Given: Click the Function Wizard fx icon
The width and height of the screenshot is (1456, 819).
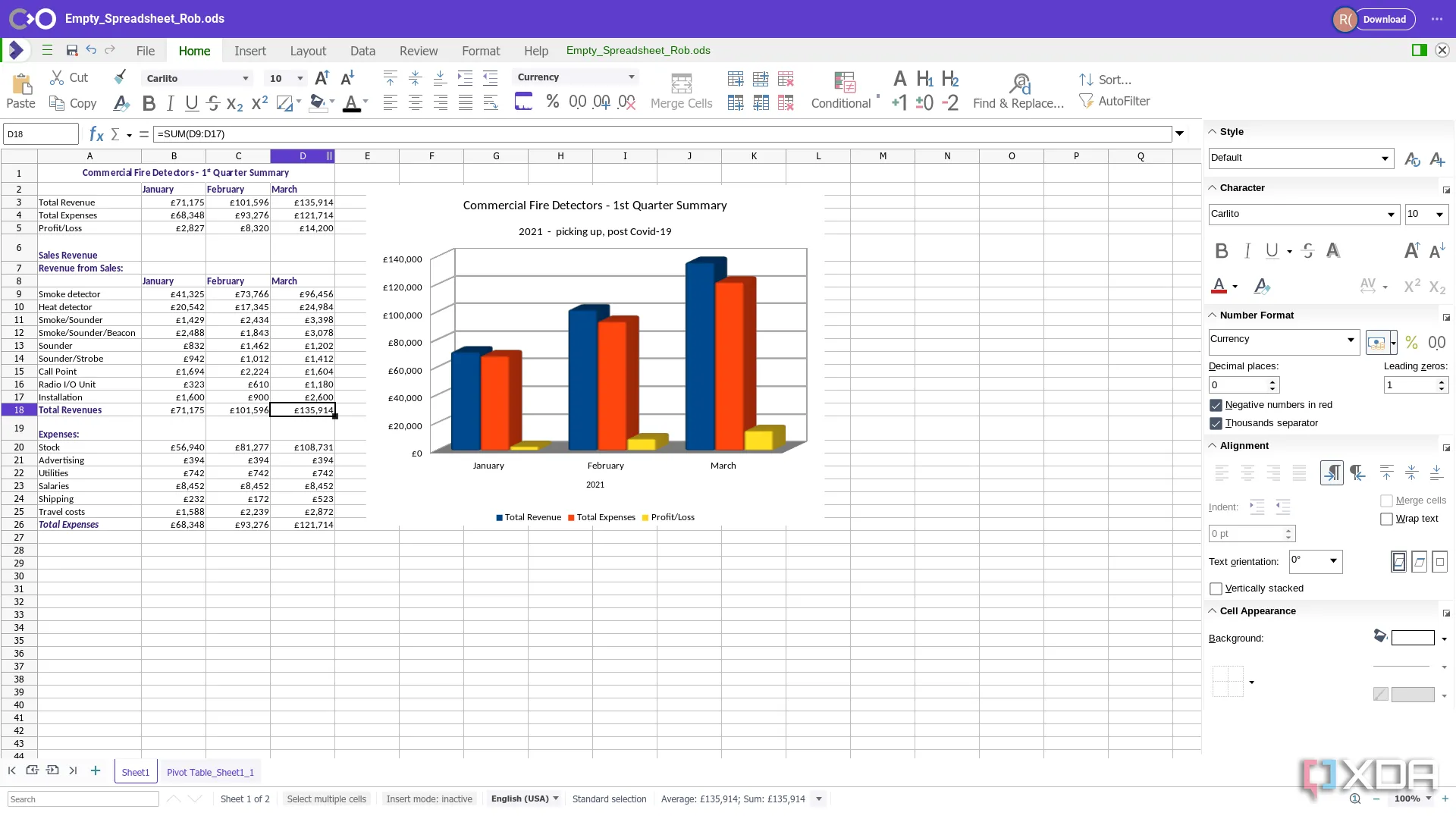Looking at the screenshot, I should tap(96, 134).
